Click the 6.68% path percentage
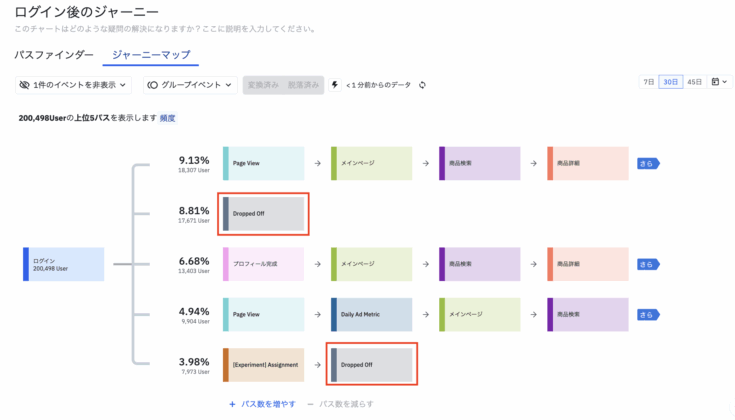This screenshot has width=735, height=420. 194,261
